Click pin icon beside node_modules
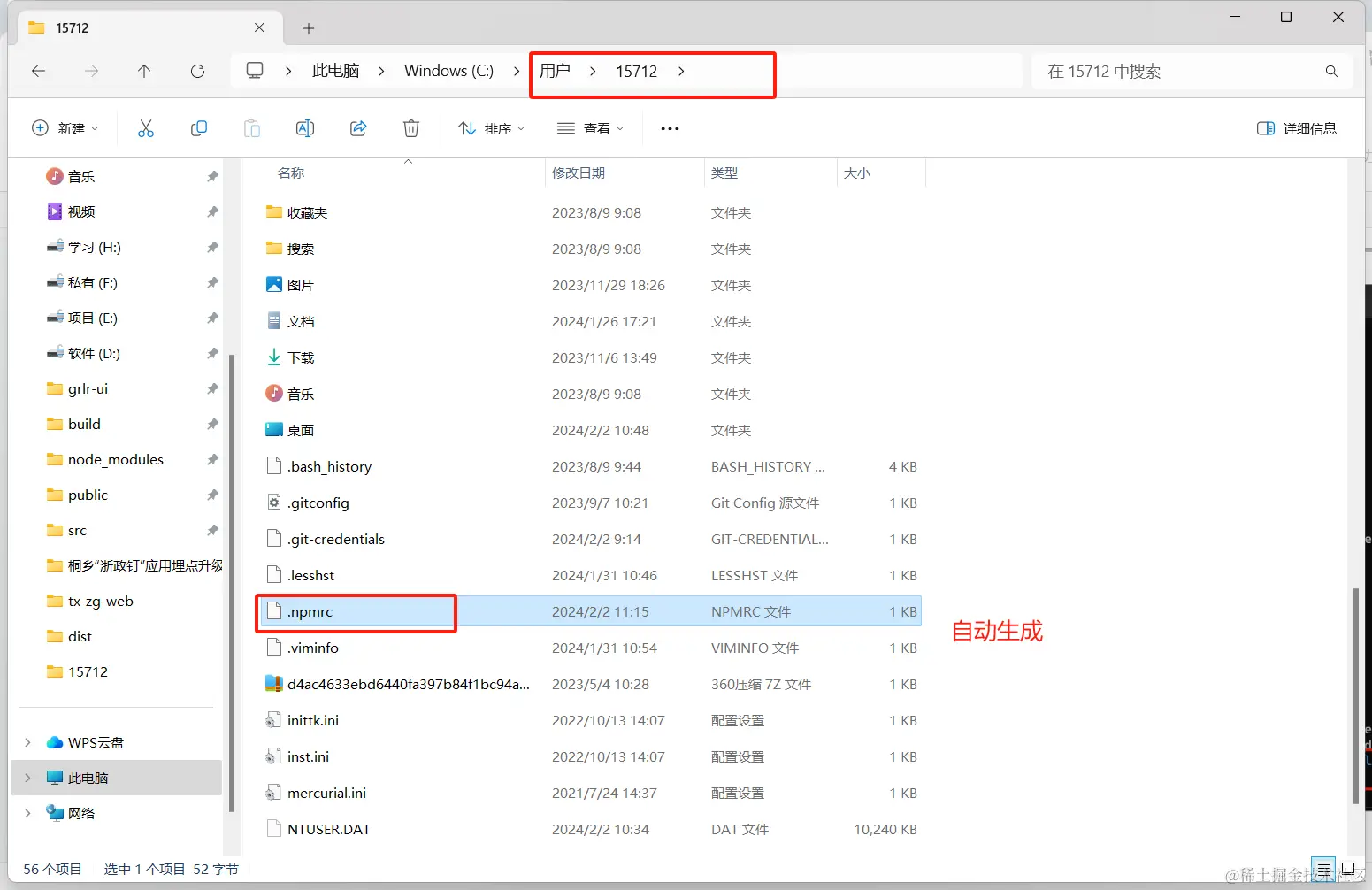The height and width of the screenshot is (890, 1372). coord(212,459)
